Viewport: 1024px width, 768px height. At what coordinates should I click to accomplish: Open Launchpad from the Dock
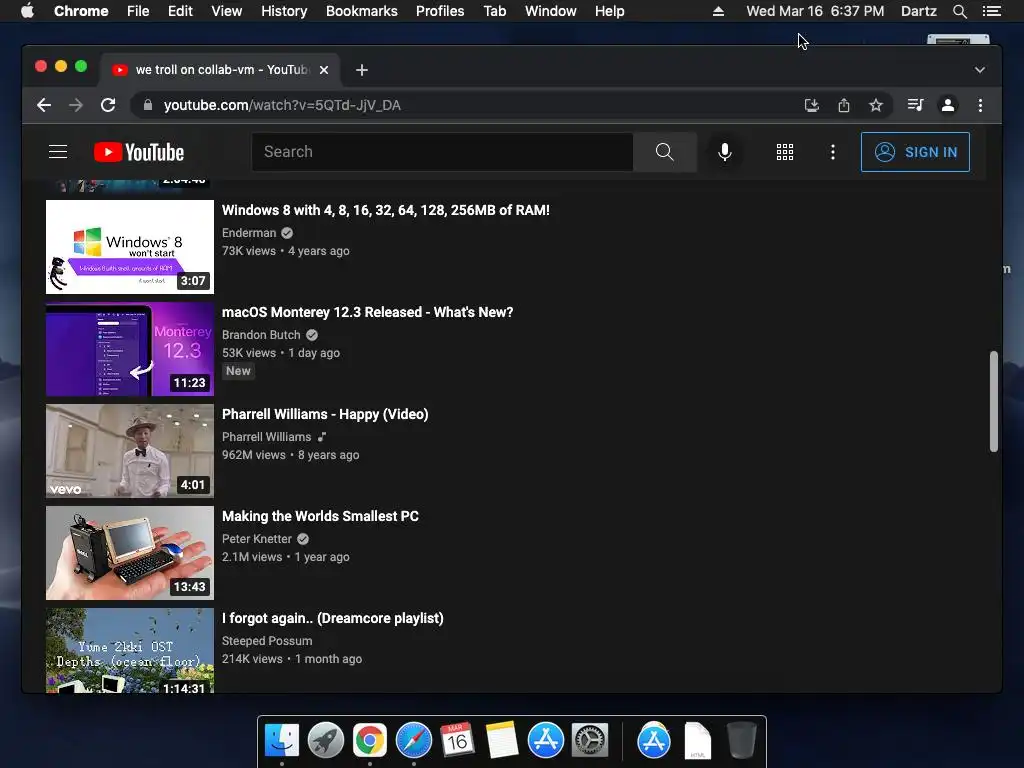[326, 741]
